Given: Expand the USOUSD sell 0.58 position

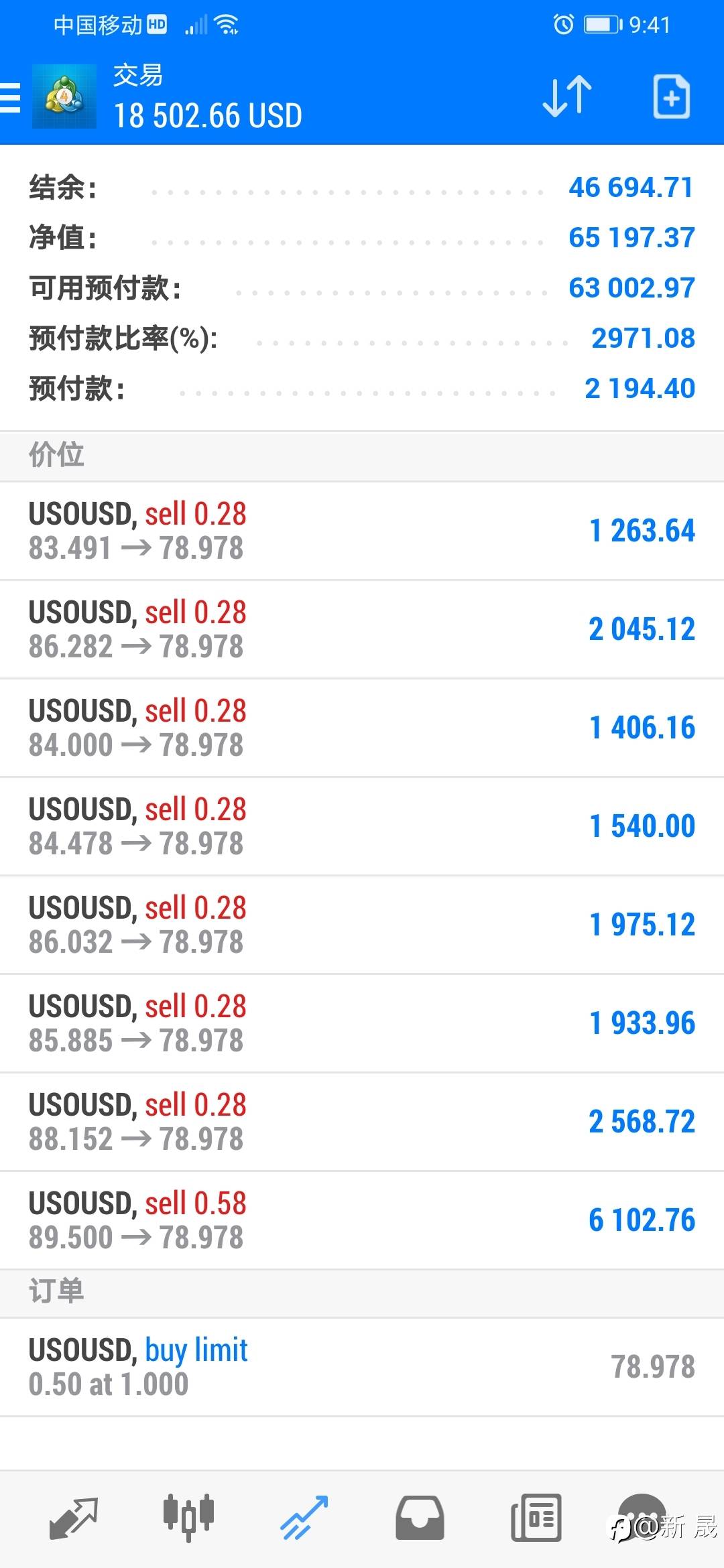Looking at the screenshot, I should click(362, 1220).
